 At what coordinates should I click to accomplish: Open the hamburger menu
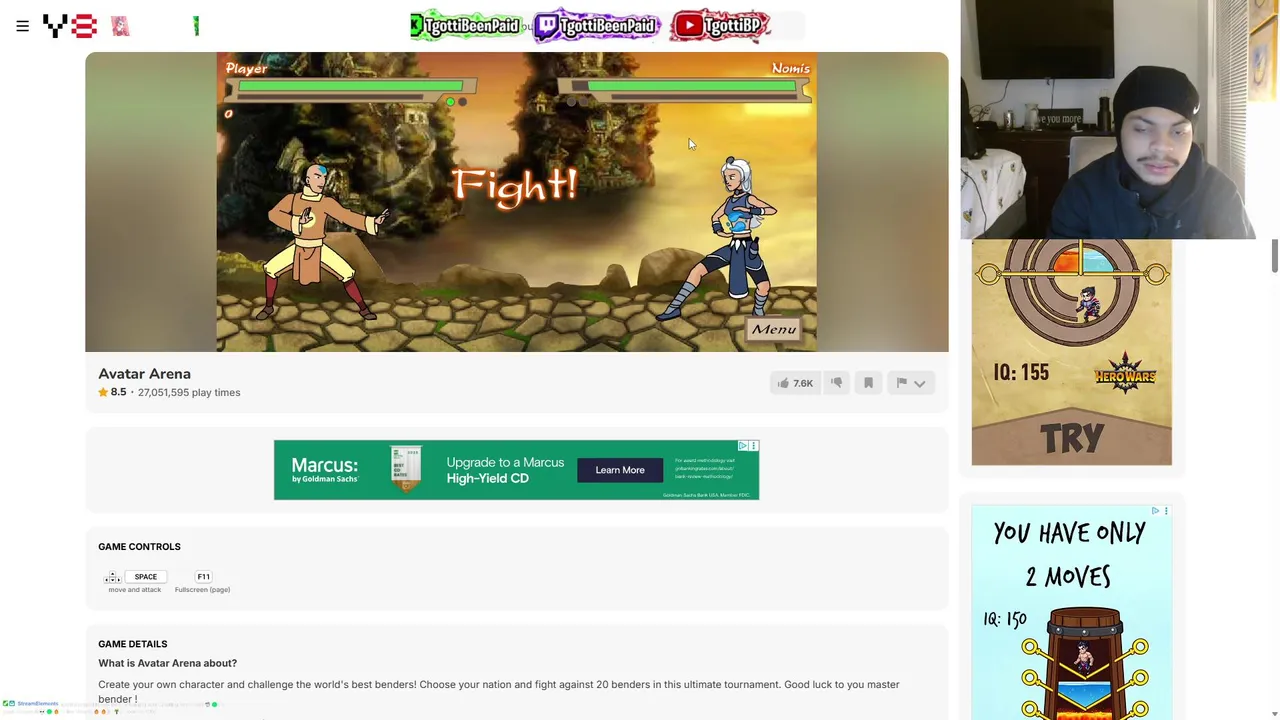22,26
